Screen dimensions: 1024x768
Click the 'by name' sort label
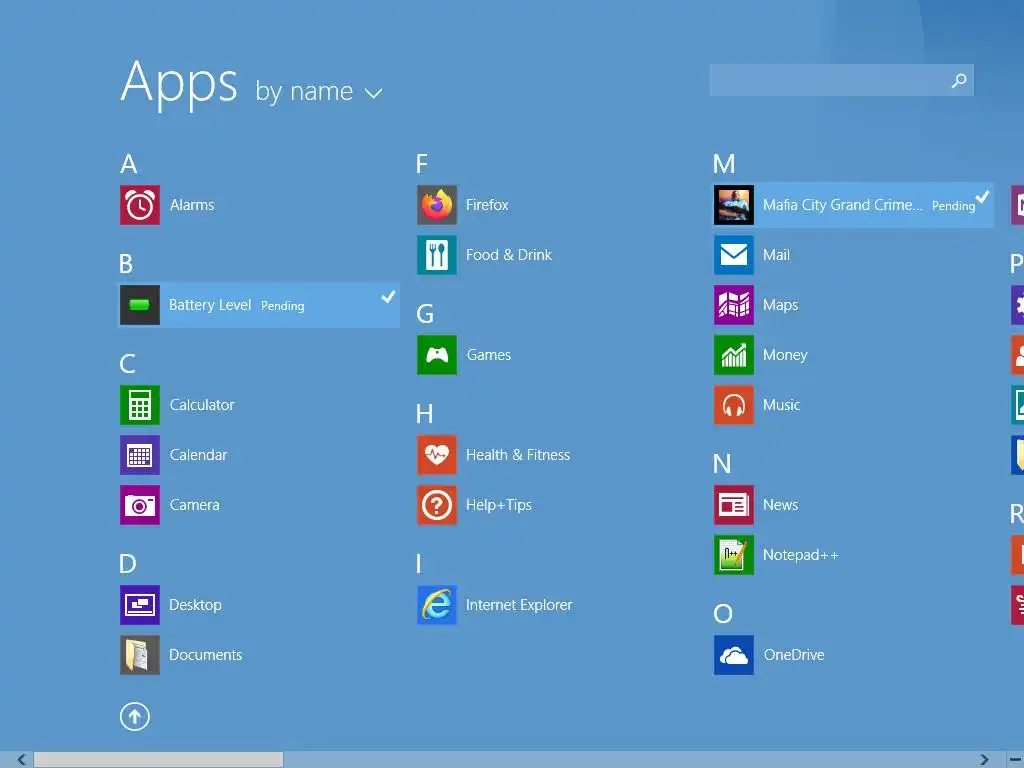[304, 91]
